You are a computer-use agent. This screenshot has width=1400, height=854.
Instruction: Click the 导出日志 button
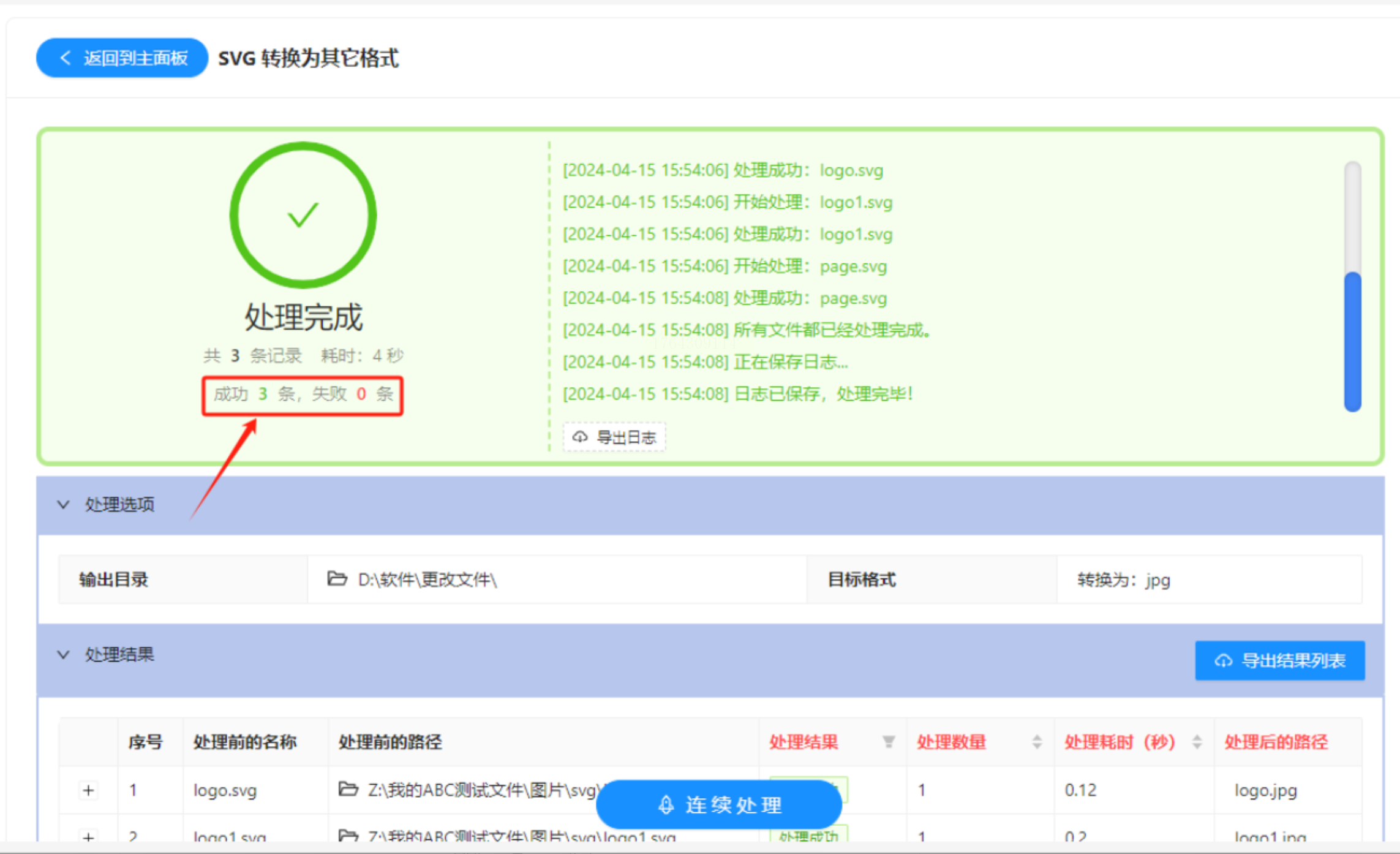click(614, 437)
